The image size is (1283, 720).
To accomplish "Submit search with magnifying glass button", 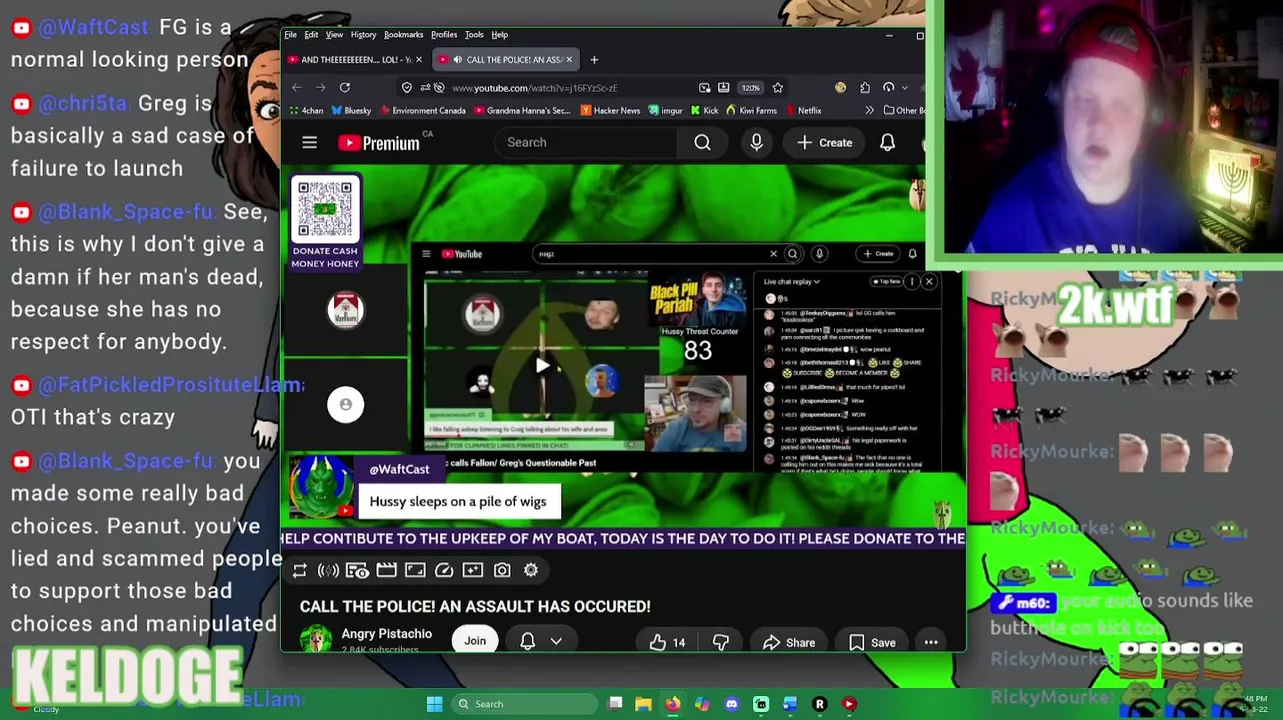I will pyautogui.click(x=703, y=143).
